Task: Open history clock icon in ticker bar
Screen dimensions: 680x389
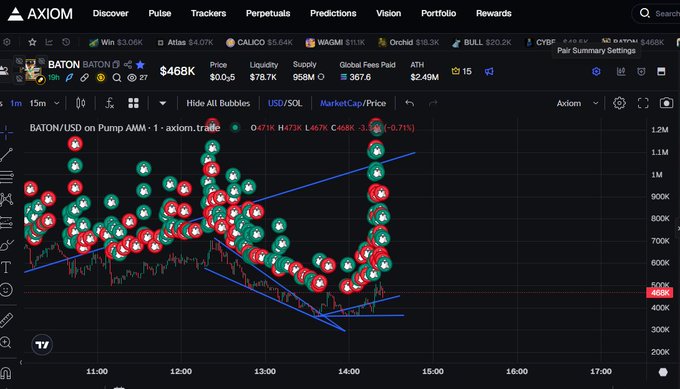Action: (x=65, y=42)
